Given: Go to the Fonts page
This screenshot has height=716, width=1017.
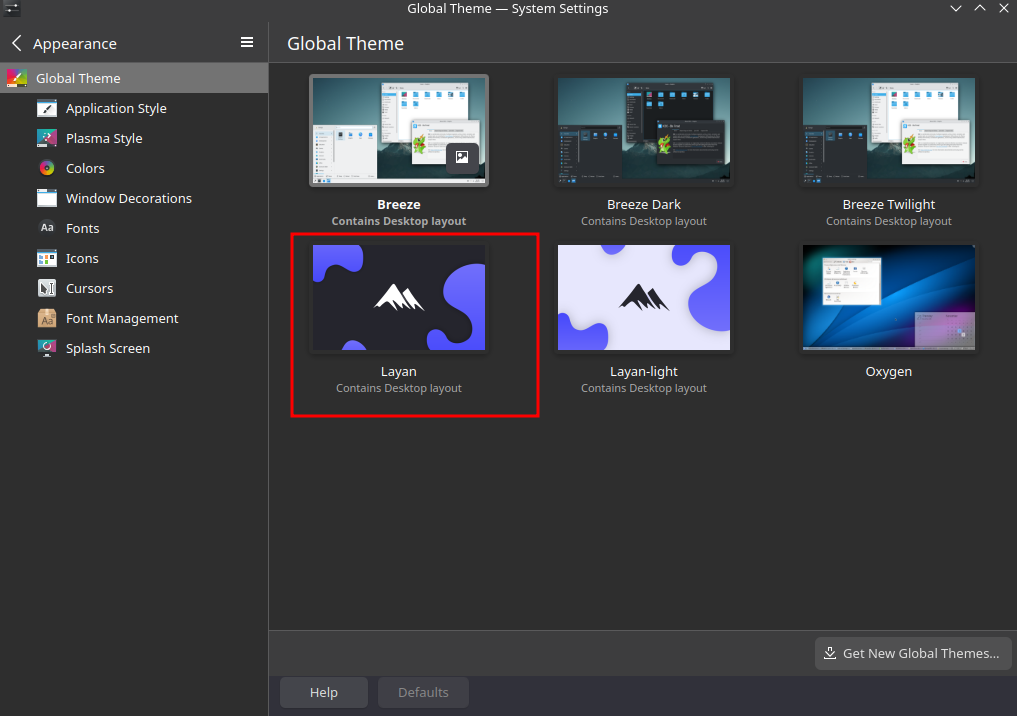Looking at the screenshot, I should tap(134, 228).
